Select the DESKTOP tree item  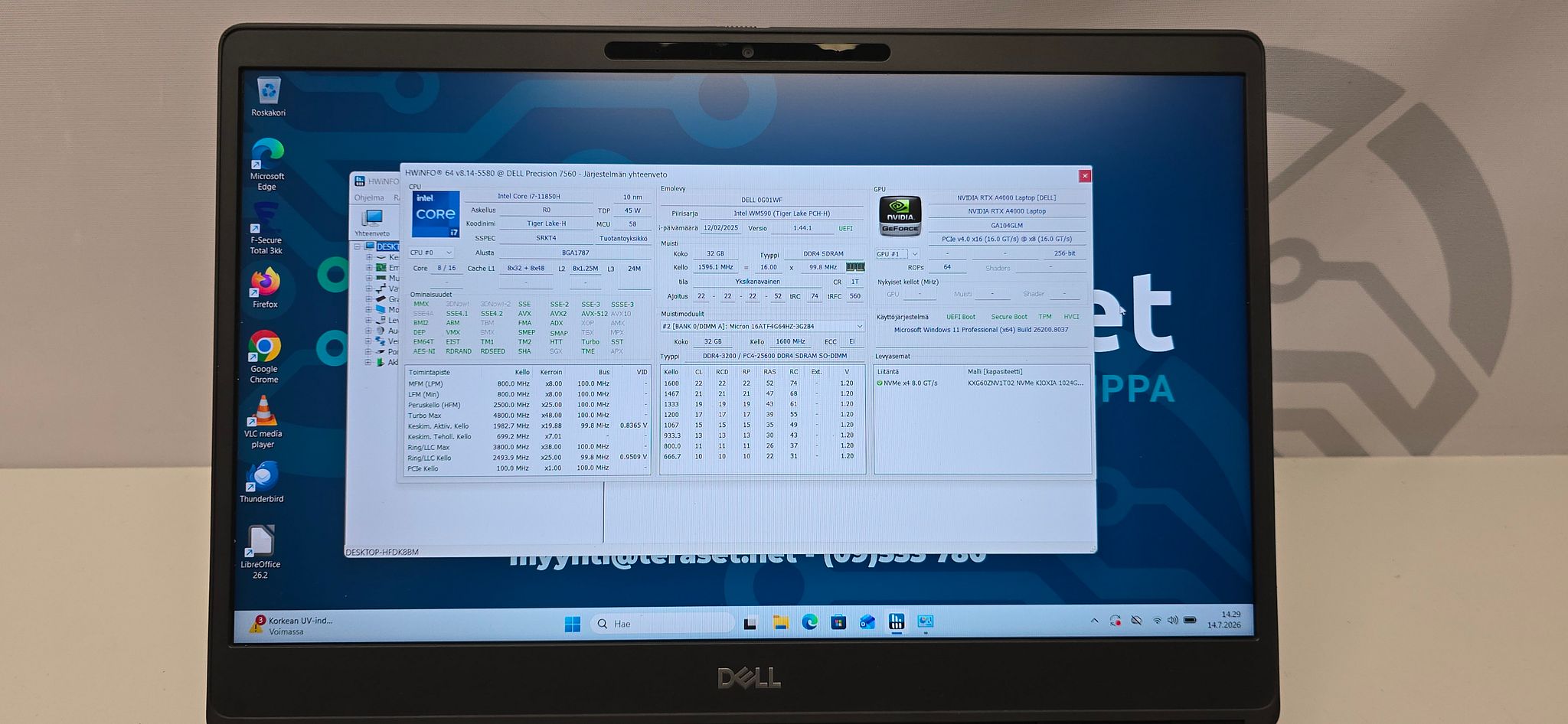(387, 246)
